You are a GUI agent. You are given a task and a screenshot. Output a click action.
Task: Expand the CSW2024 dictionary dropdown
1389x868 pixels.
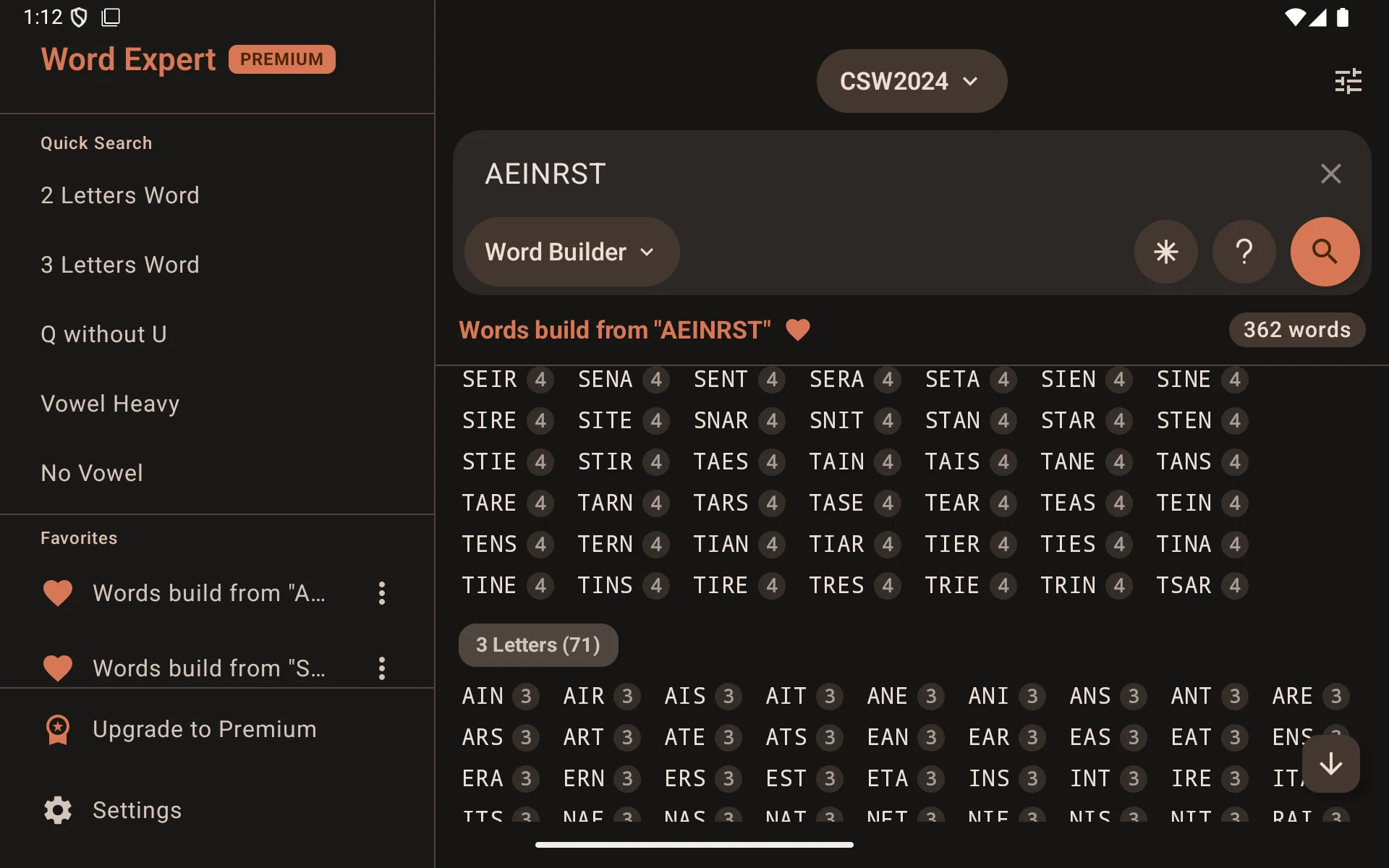(912, 81)
